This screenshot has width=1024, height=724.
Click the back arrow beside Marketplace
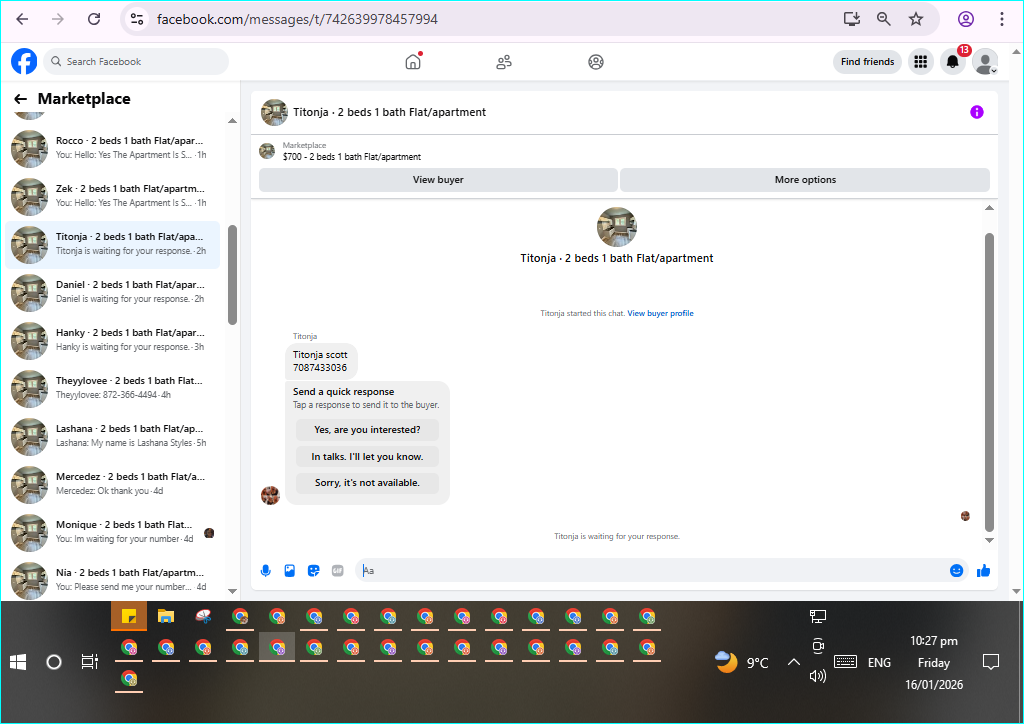pos(21,99)
